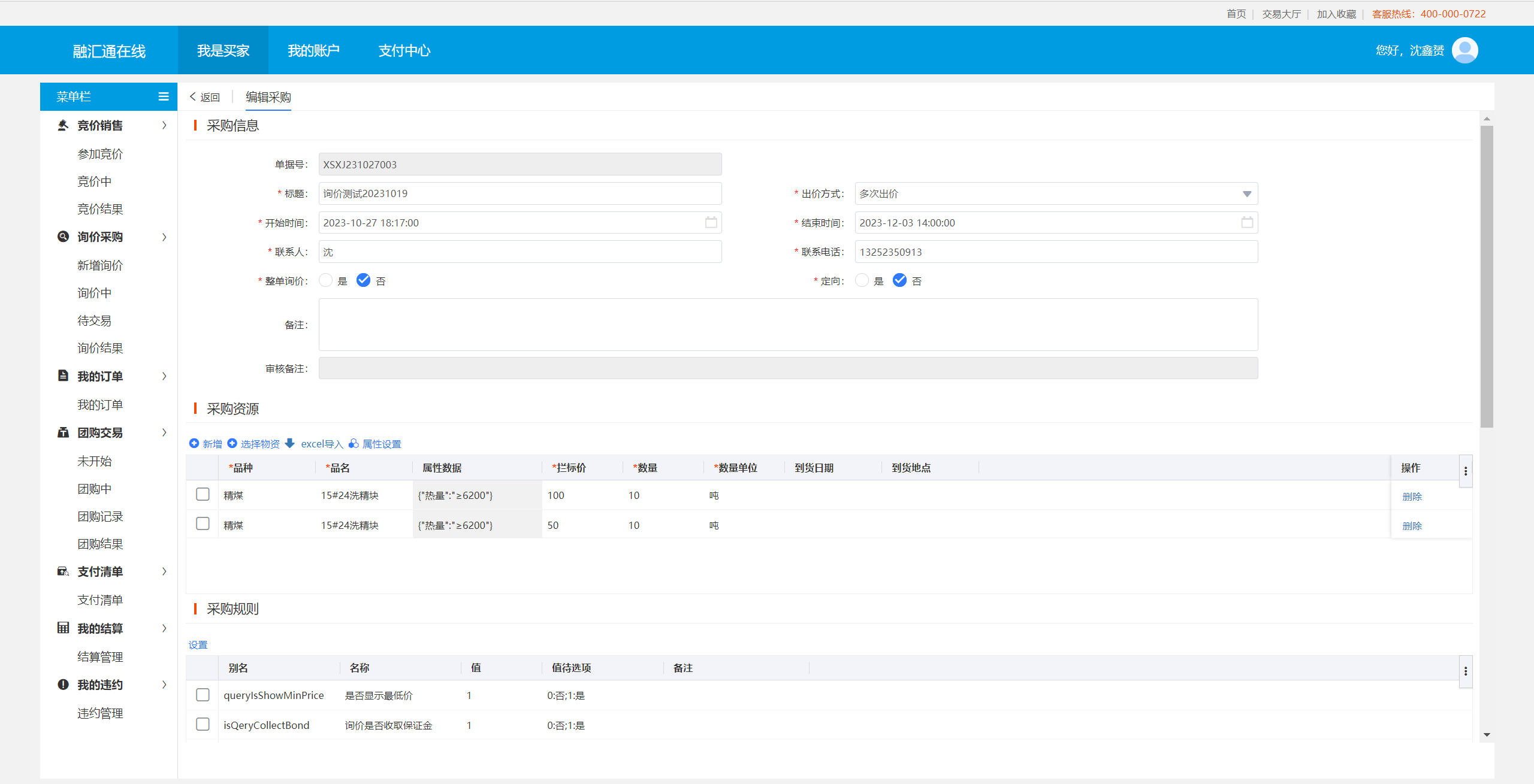The height and width of the screenshot is (784, 1534).
Task: Click the 我的结算 calculator icon
Action: (x=63, y=628)
